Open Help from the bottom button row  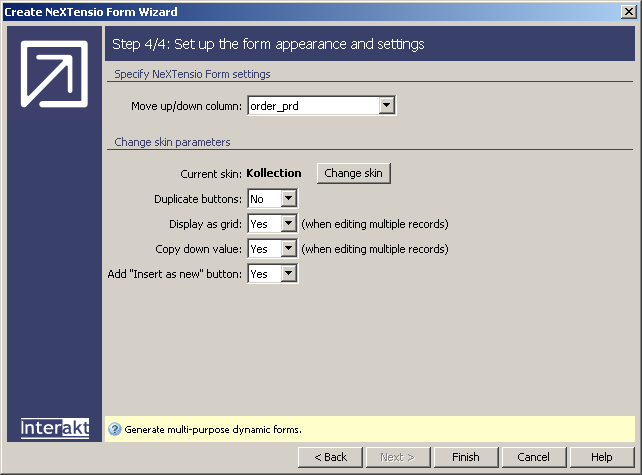pos(601,457)
